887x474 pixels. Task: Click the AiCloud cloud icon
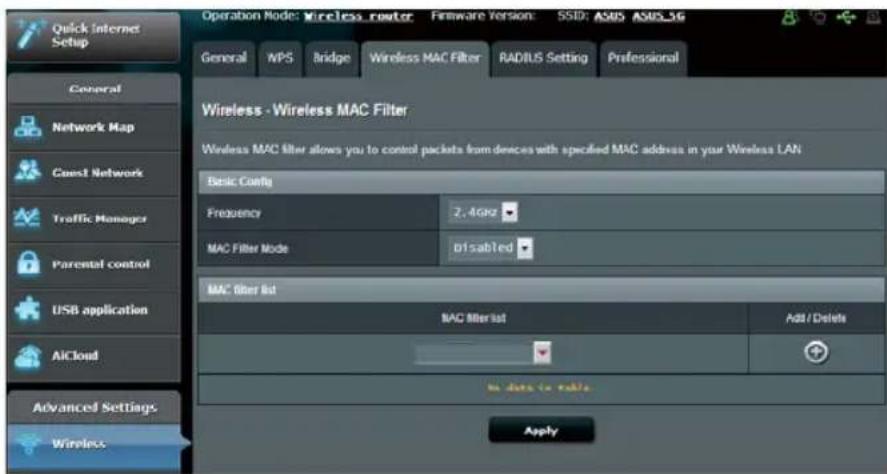[27, 356]
